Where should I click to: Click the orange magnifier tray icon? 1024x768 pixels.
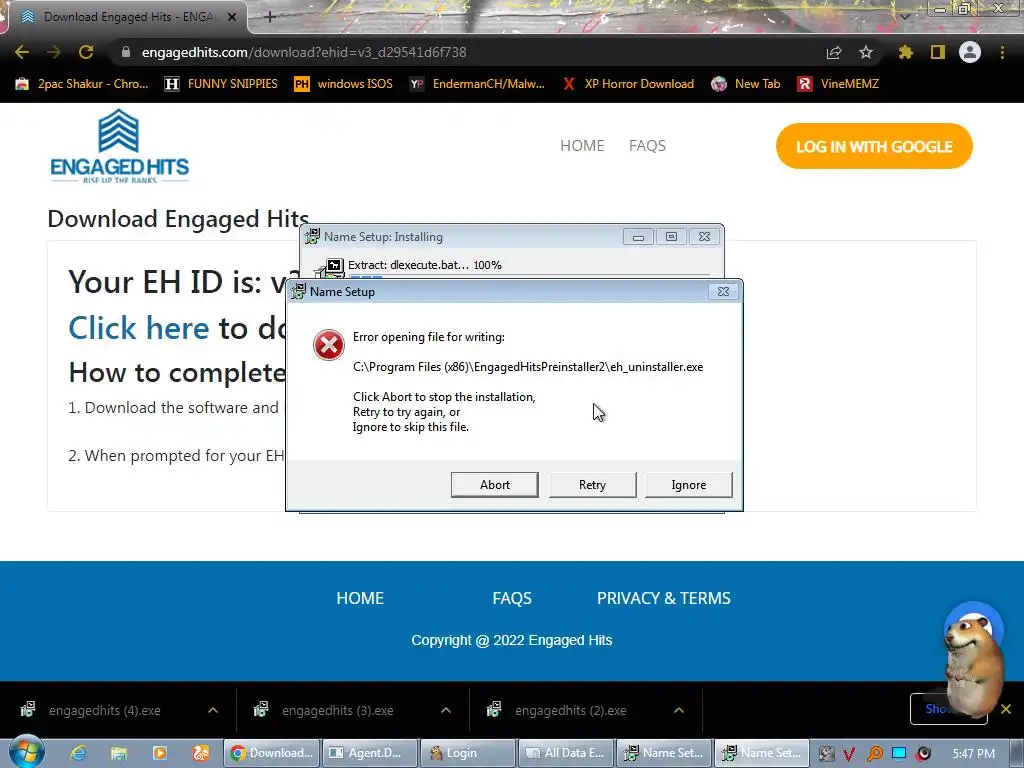pyautogui.click(x=874, y=754)
